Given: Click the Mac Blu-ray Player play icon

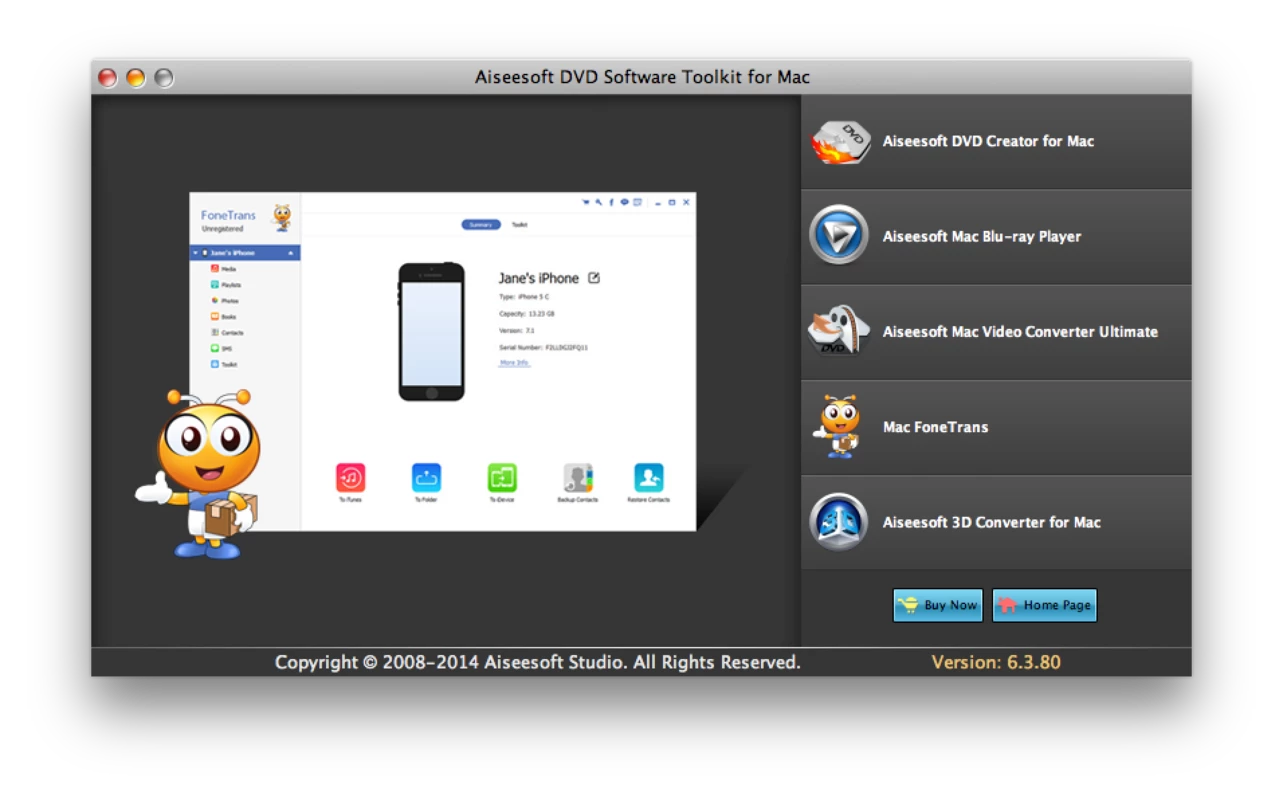Looking at the screenshot, I should click(839, 236).
